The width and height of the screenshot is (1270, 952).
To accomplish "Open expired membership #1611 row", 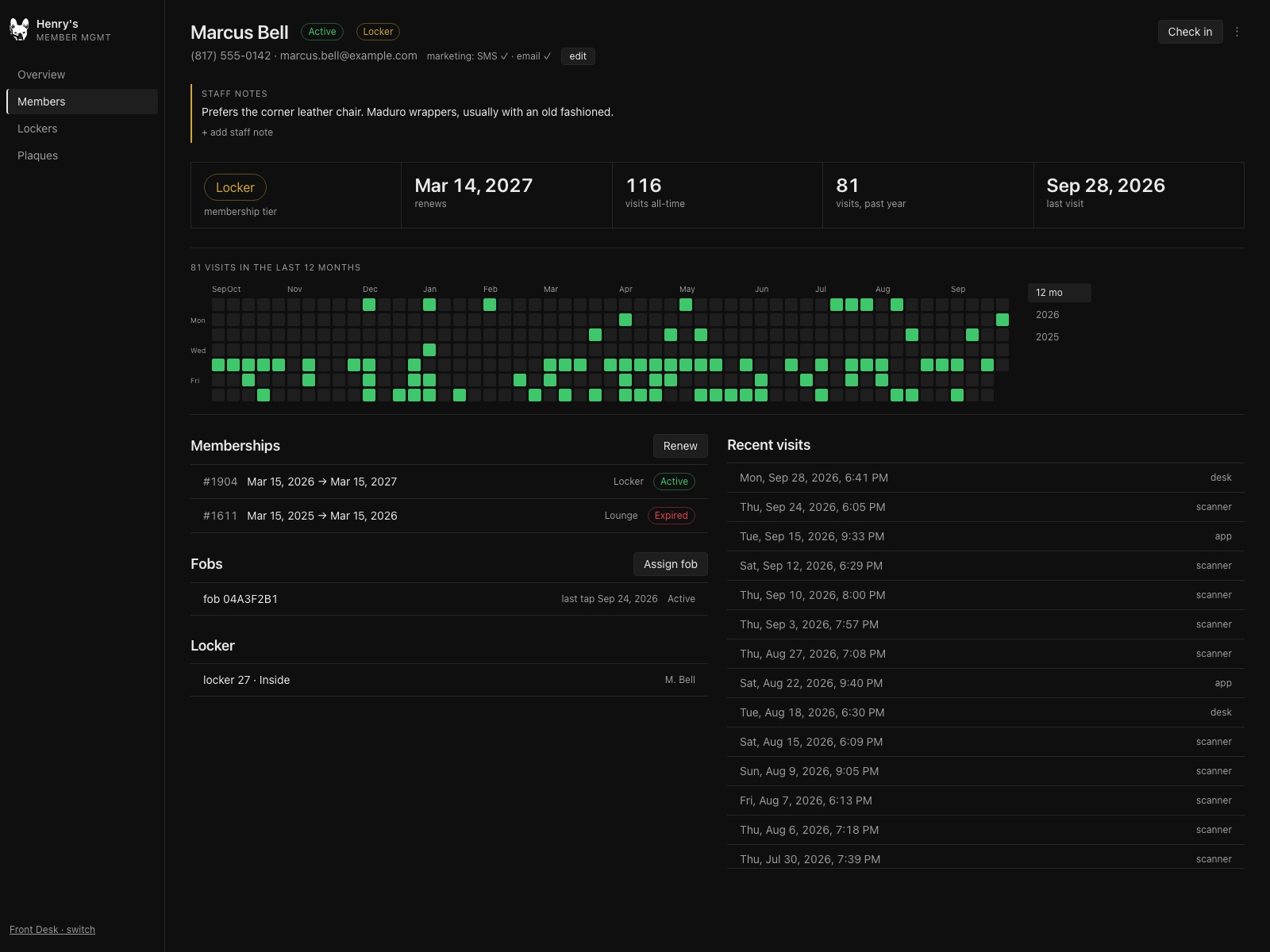I will 449,516.
